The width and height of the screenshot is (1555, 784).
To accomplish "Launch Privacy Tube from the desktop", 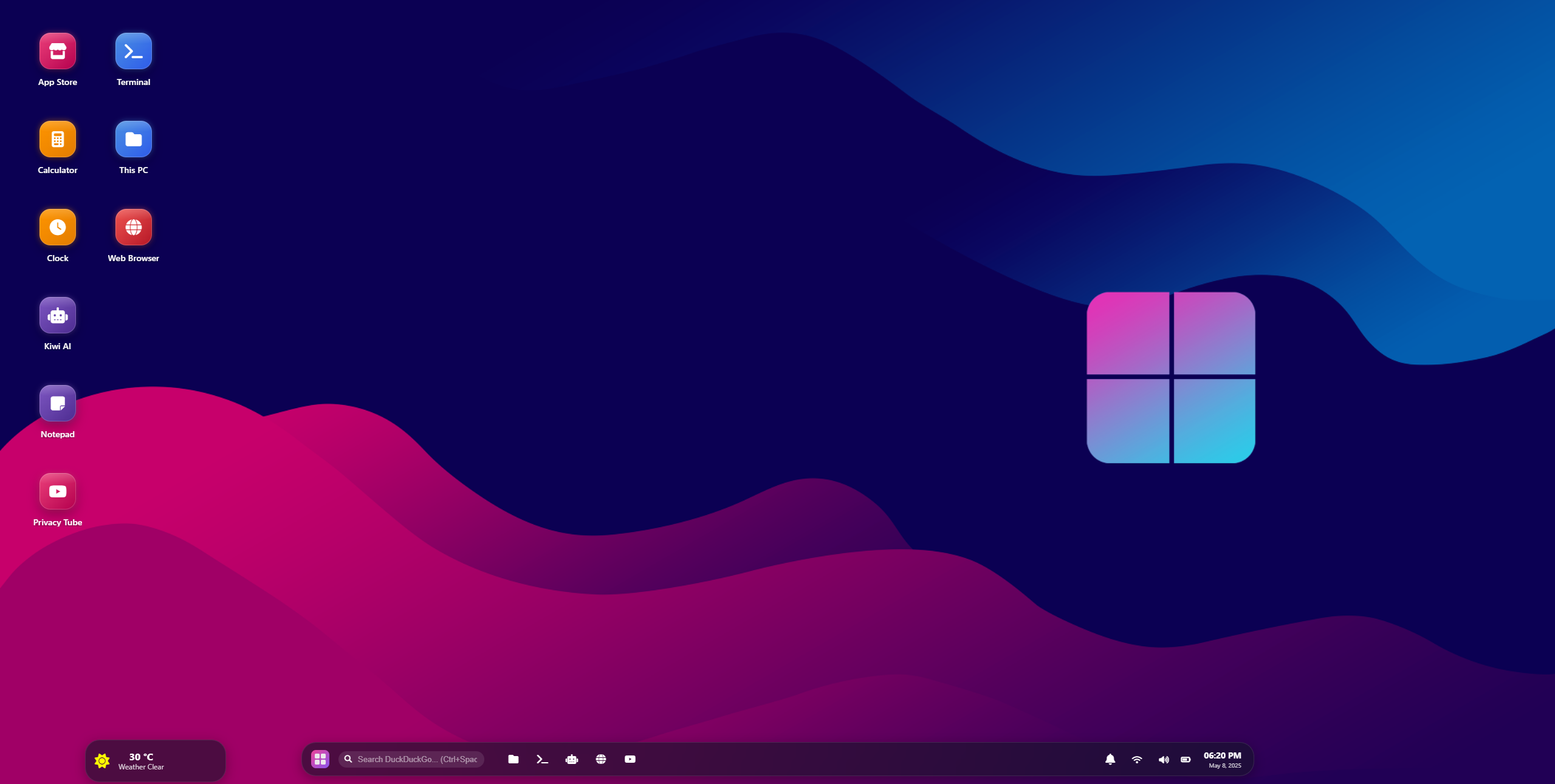I will click(x=58, y=492).
